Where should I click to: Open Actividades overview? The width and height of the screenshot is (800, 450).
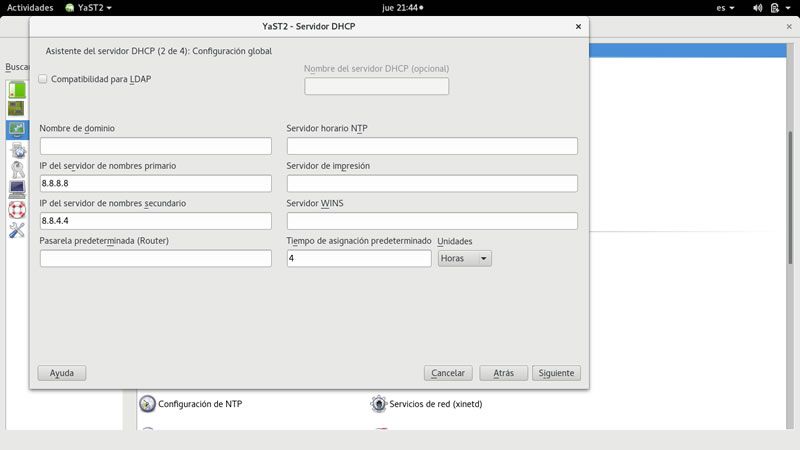(x=30, y=7)
